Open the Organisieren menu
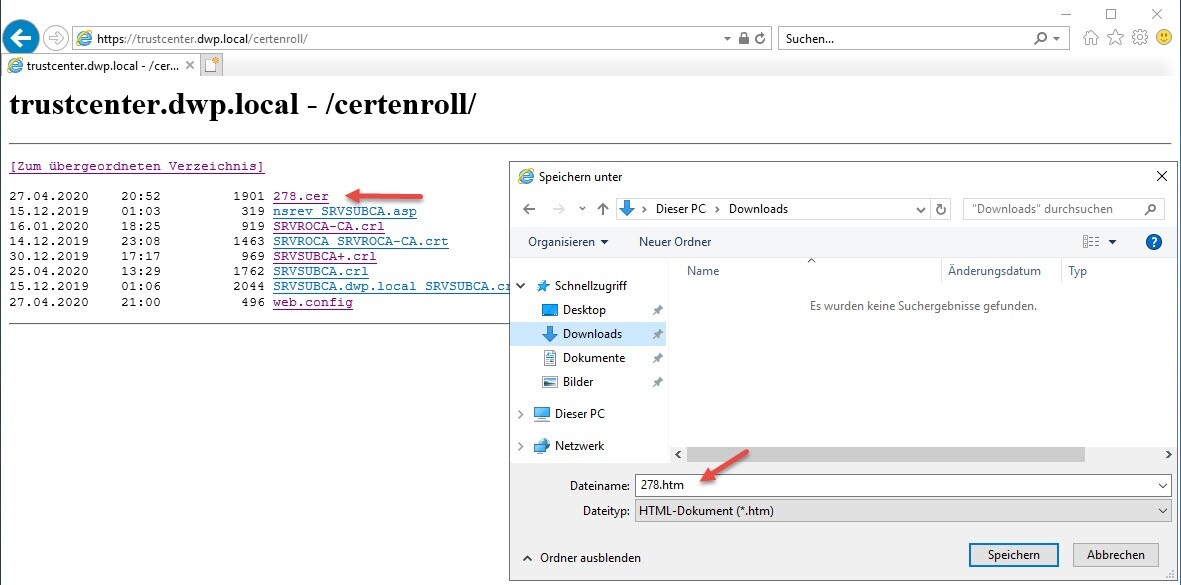The width and height of the screenshot is (1181, 585). 568,242
